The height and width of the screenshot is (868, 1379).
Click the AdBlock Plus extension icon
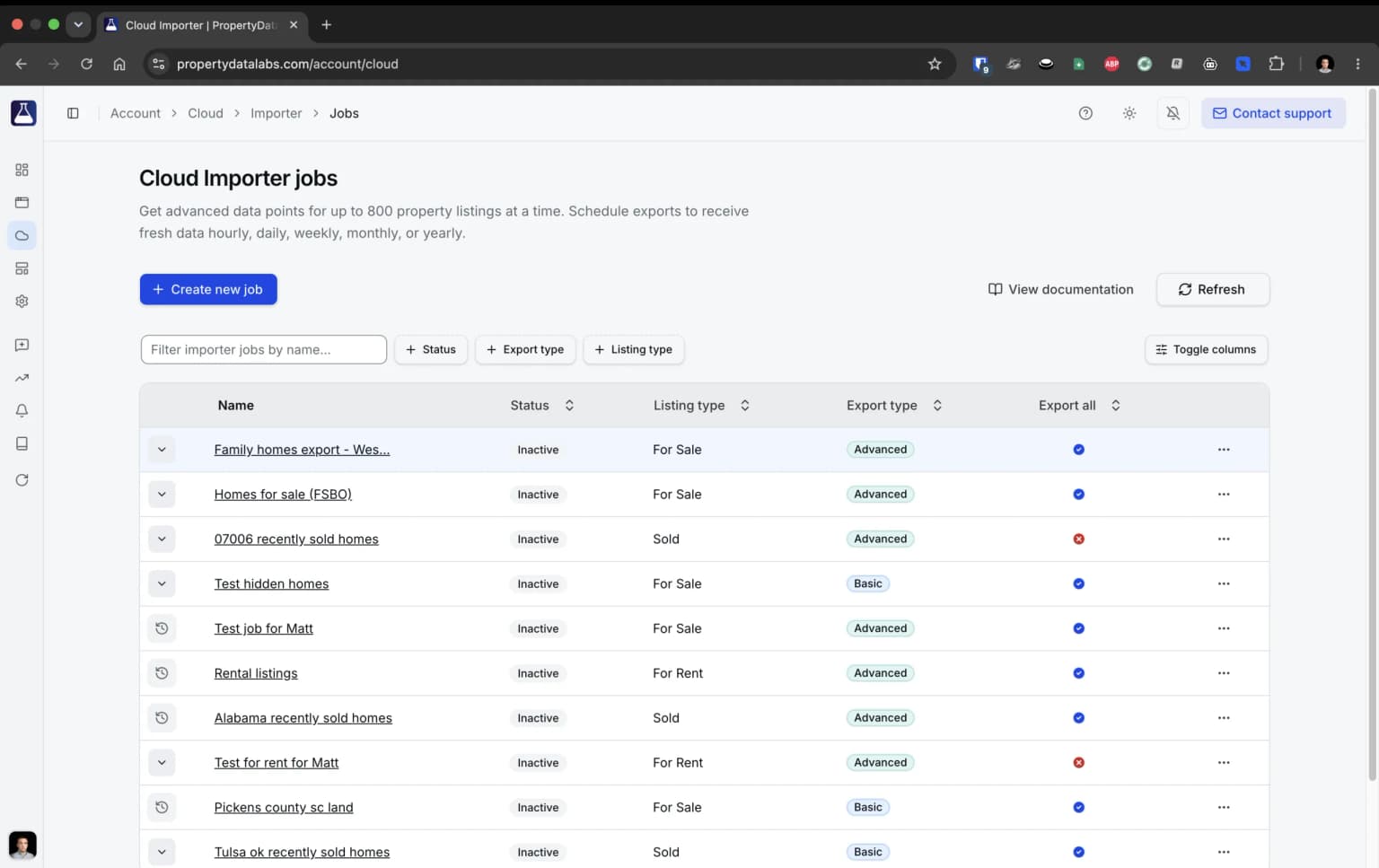click(x=1111, y=64)
